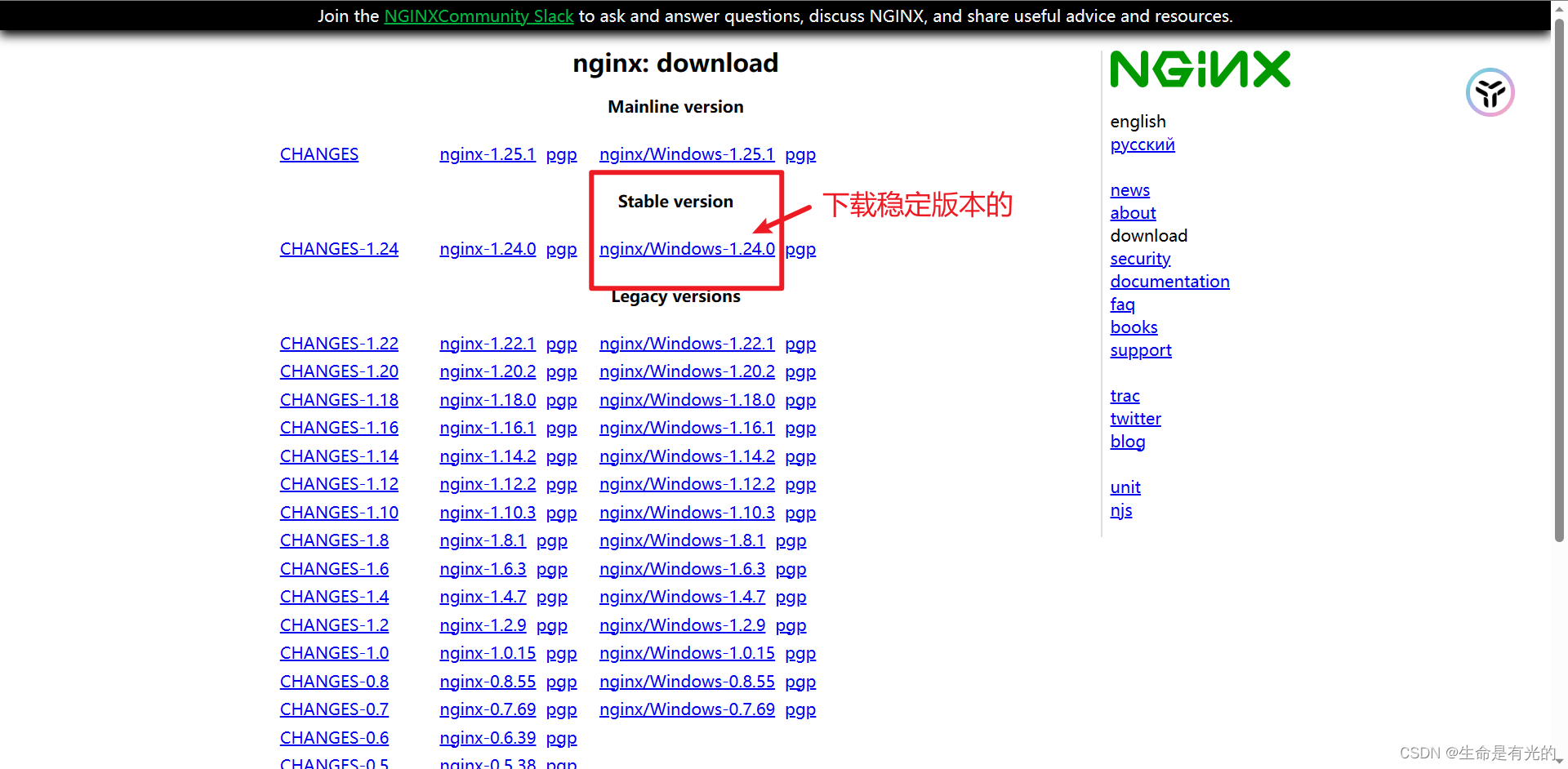
Task: Open CHANGES-1.18 link
Action: tap(339, 400)
